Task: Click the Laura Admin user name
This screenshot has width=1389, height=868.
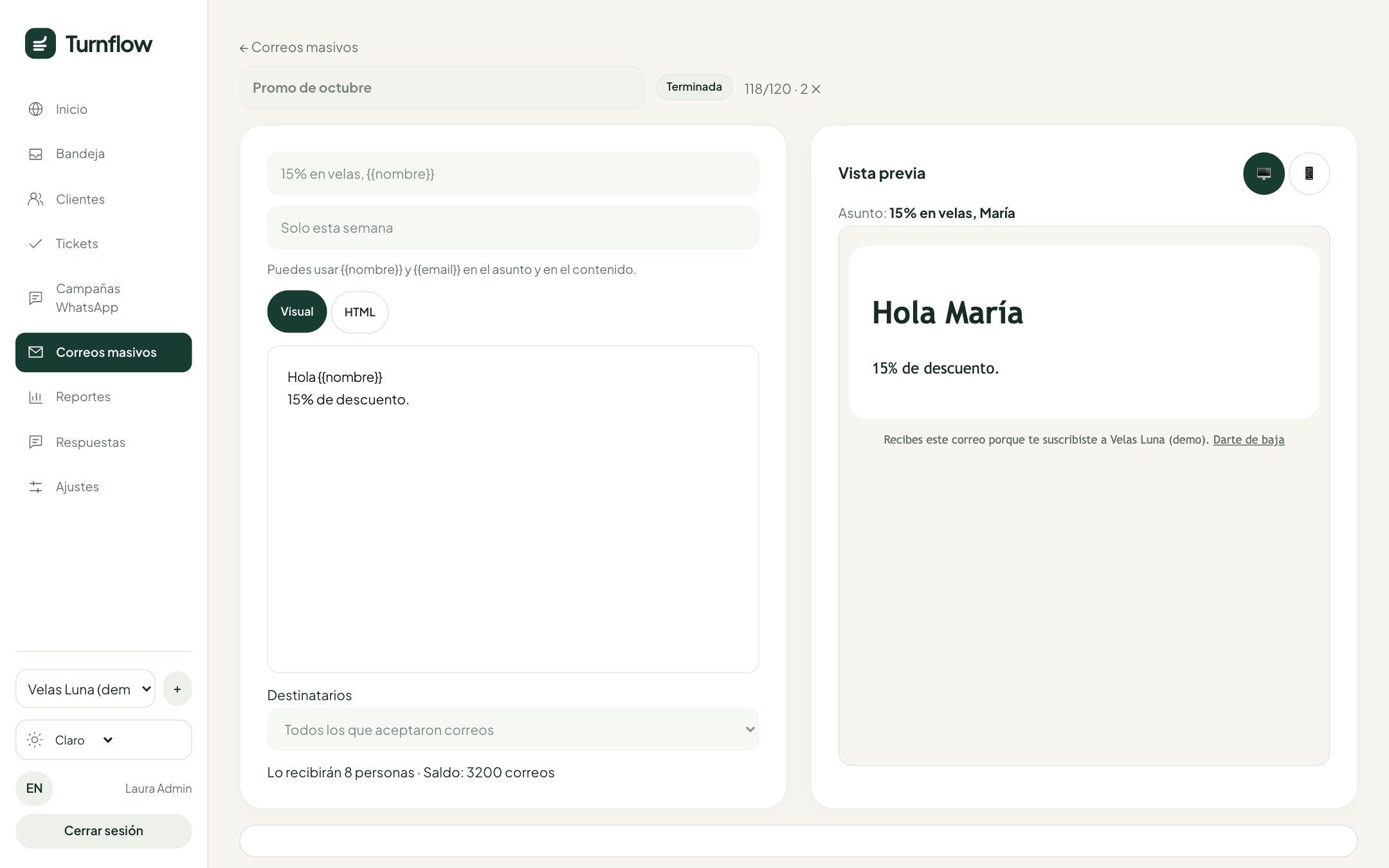Action: [x=158, y=789]
